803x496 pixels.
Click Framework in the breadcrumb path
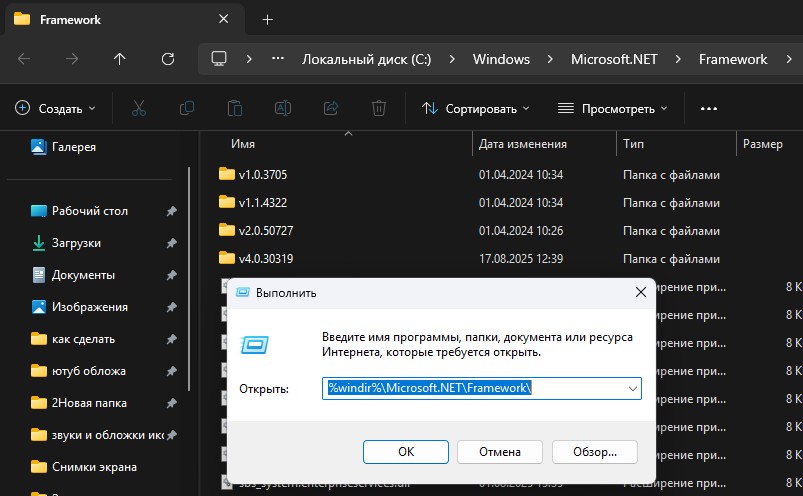tap(733, 59)
